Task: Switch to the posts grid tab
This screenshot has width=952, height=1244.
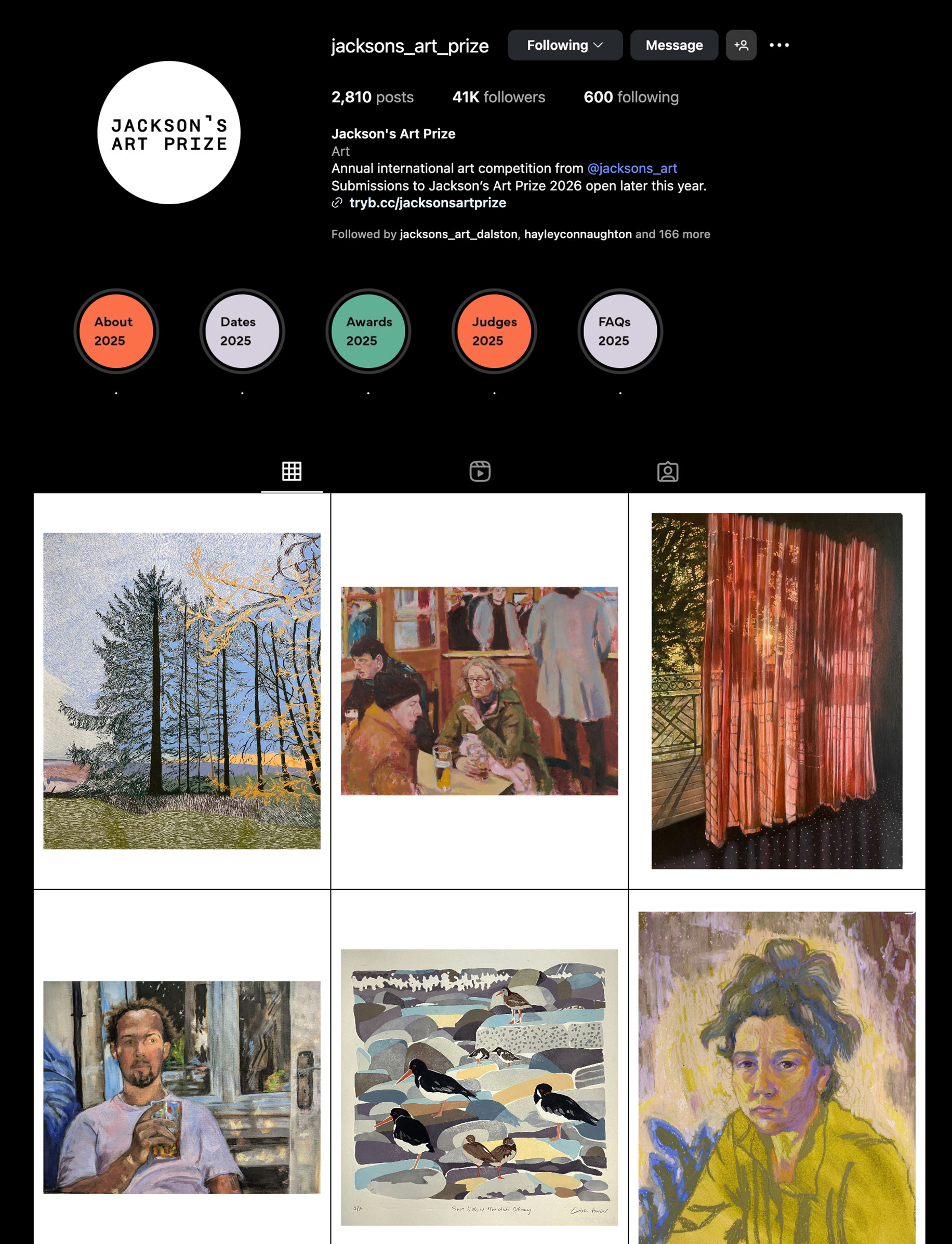Action: [292, 471]
